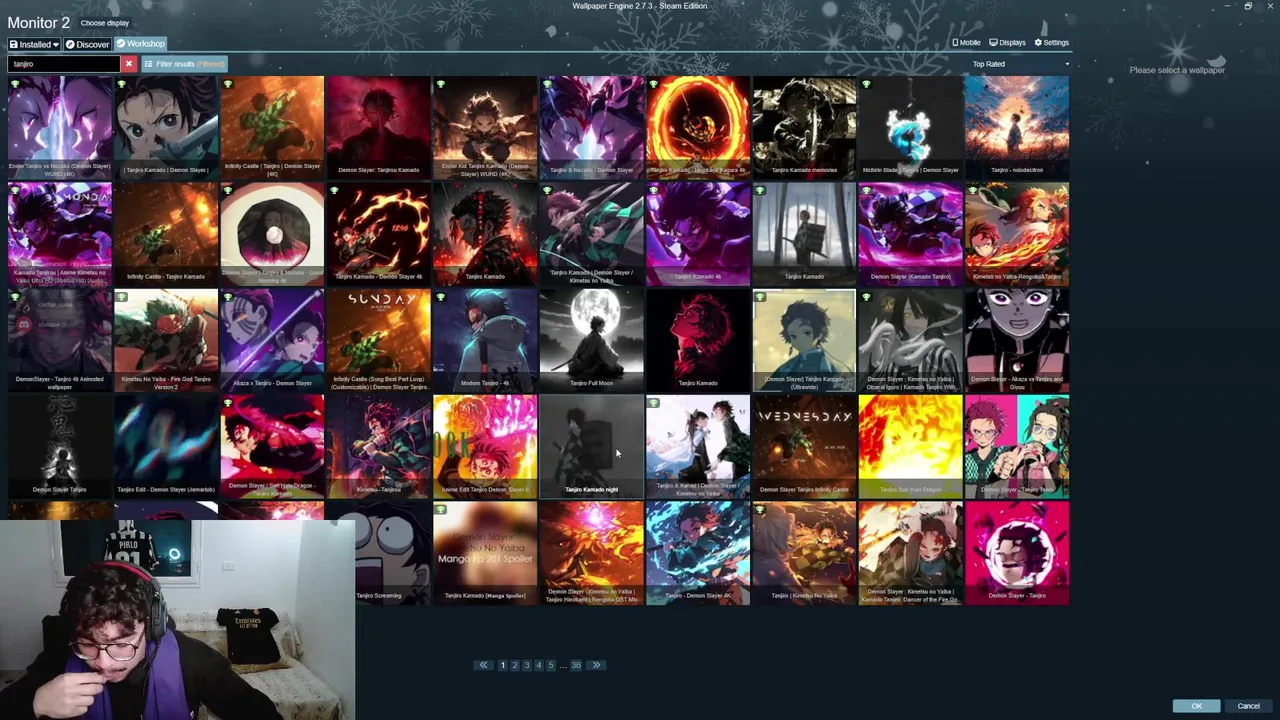
Task: Select Tanjiro Kamado memories wallpaper
Action: click(x=804, y=128)
